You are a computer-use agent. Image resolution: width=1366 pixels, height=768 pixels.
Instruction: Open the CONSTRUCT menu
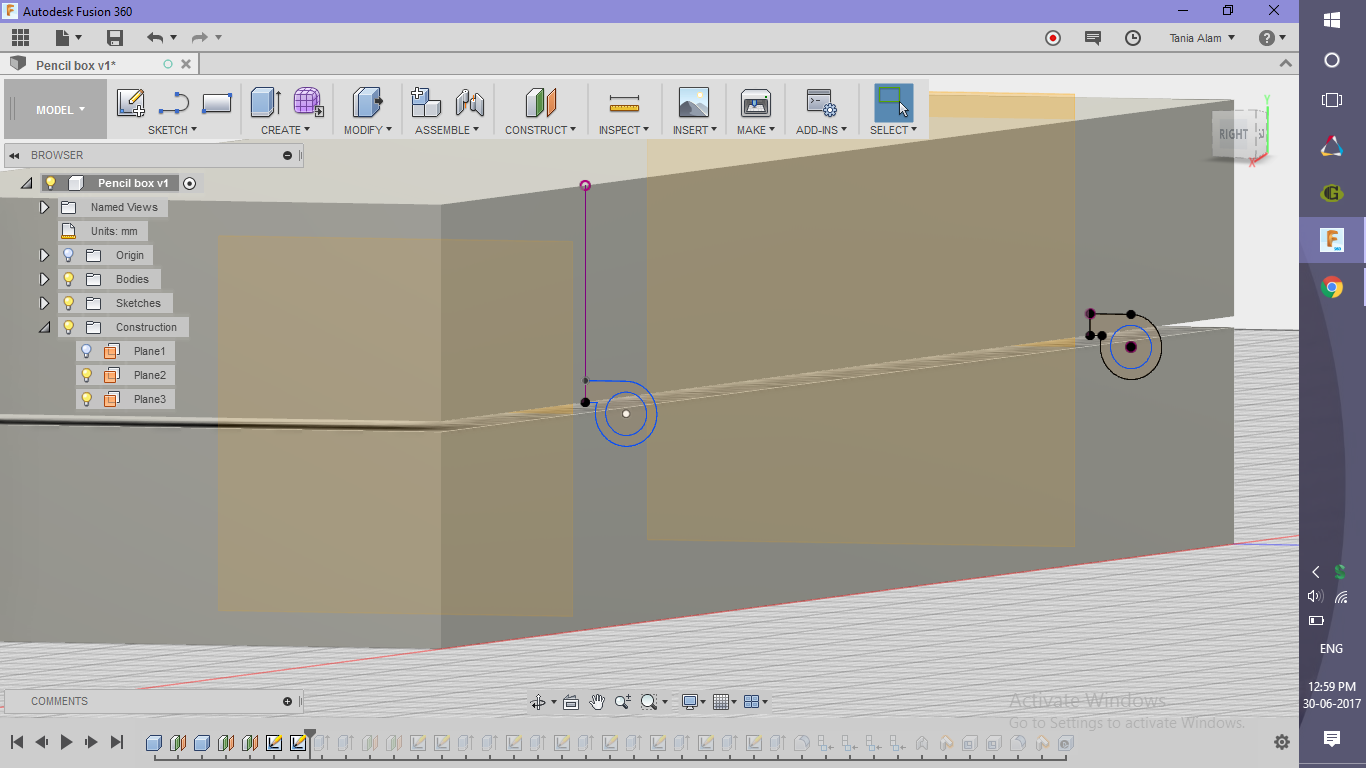point(541,130)
